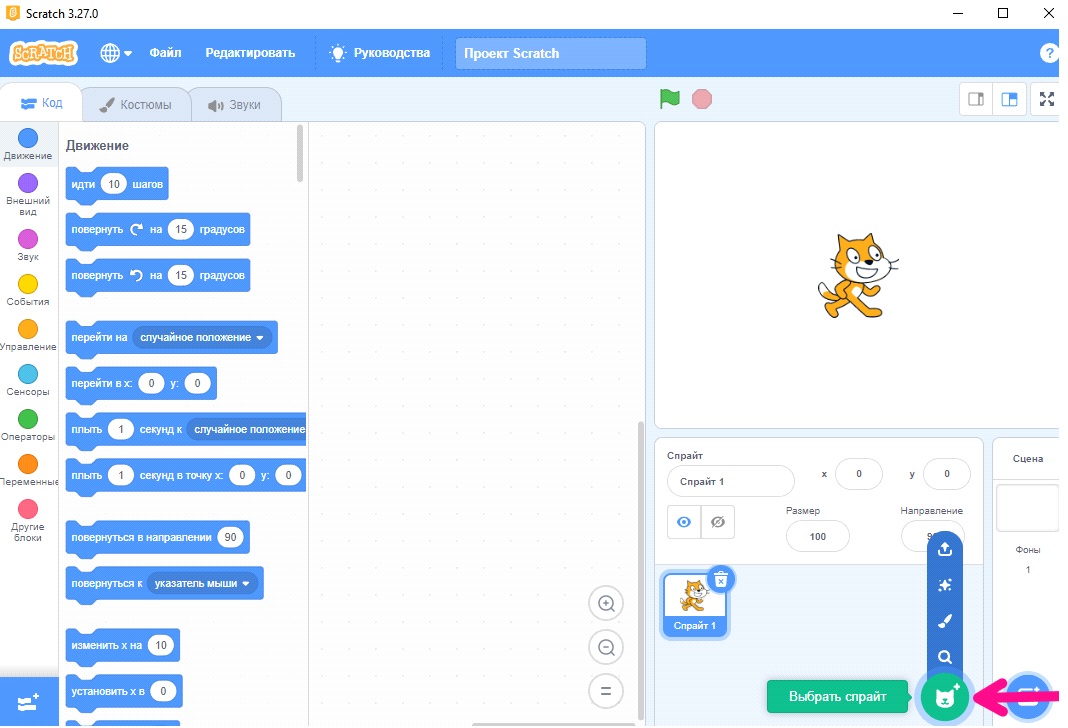Click the steps value 10 in идти block
The height and width of the screenshot is (728, 1068).
[x=114, y=184]
